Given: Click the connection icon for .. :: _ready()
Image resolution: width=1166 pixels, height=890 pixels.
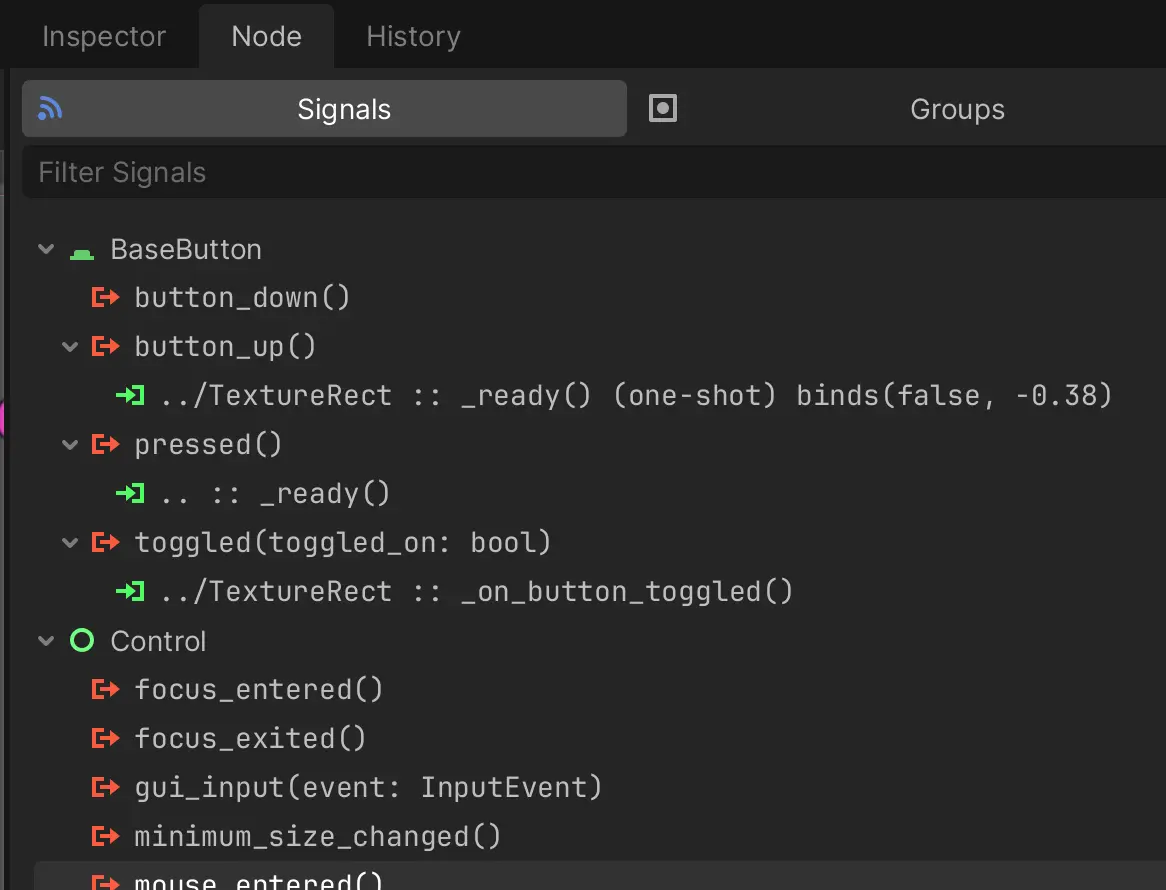Looking at the screenshot, I should tap(129, 492).
